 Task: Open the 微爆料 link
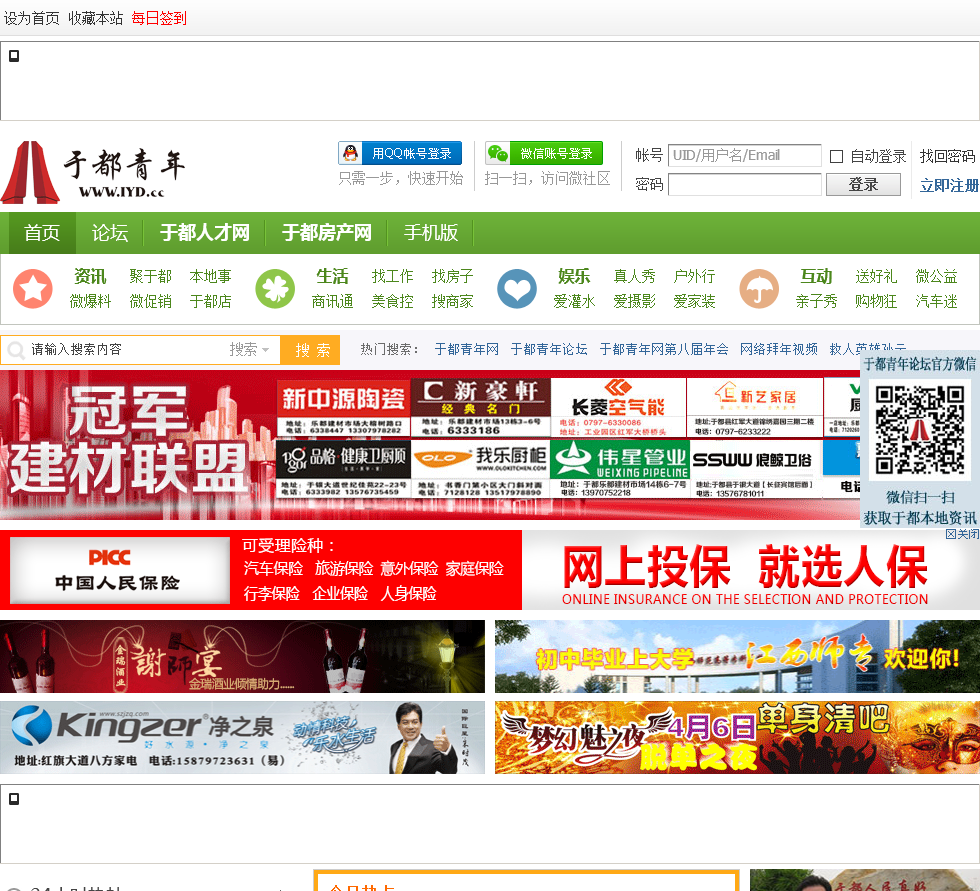(91, 301)
